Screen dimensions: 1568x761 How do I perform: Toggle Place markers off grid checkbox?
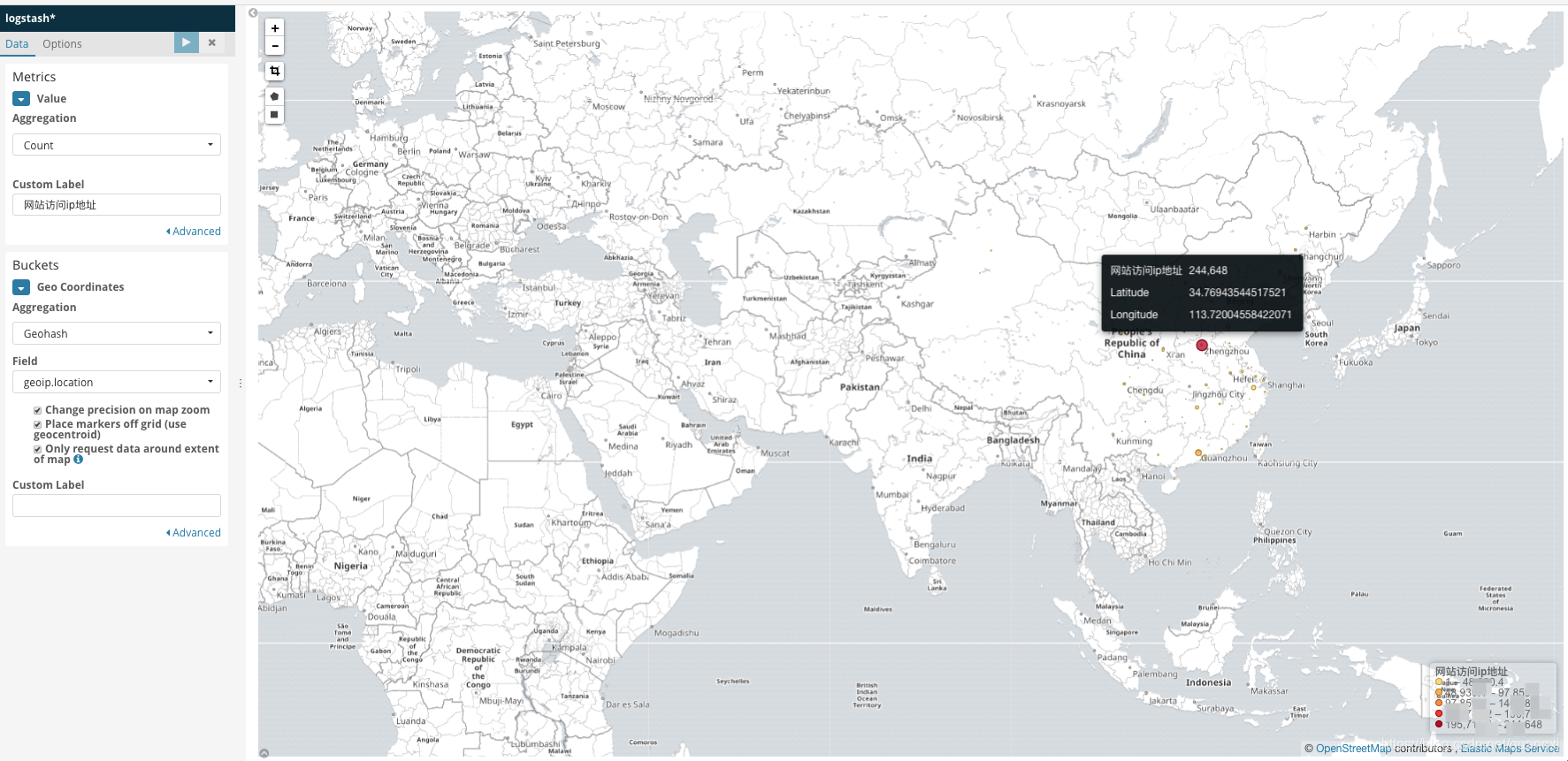(38, 424)
